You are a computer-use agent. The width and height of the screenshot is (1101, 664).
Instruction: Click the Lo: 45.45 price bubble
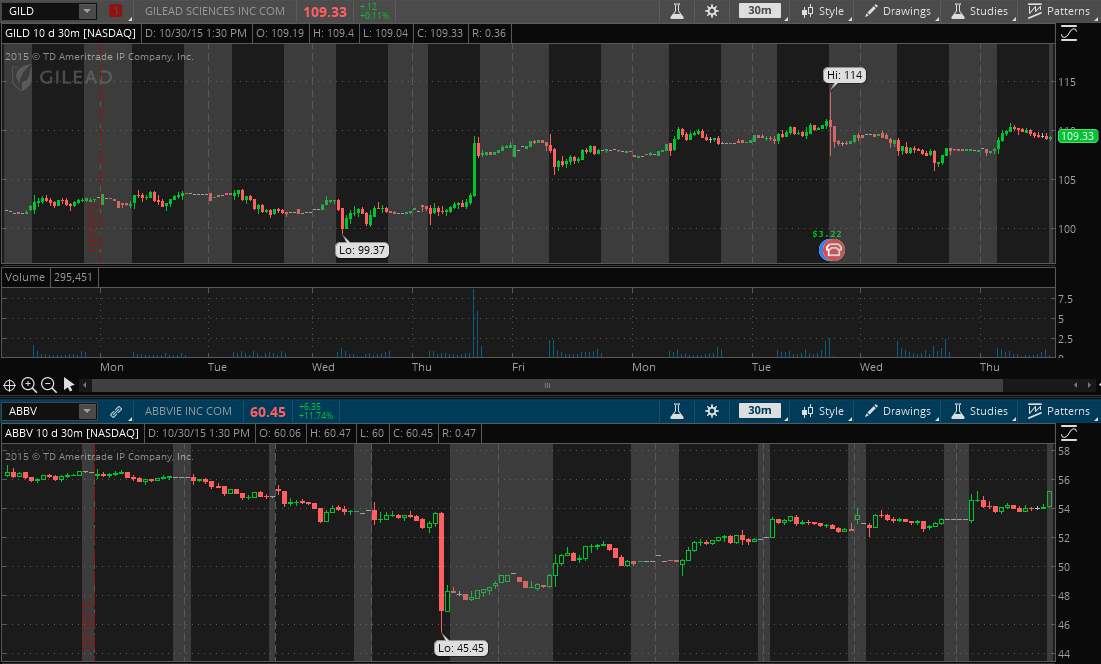[461, 648]
